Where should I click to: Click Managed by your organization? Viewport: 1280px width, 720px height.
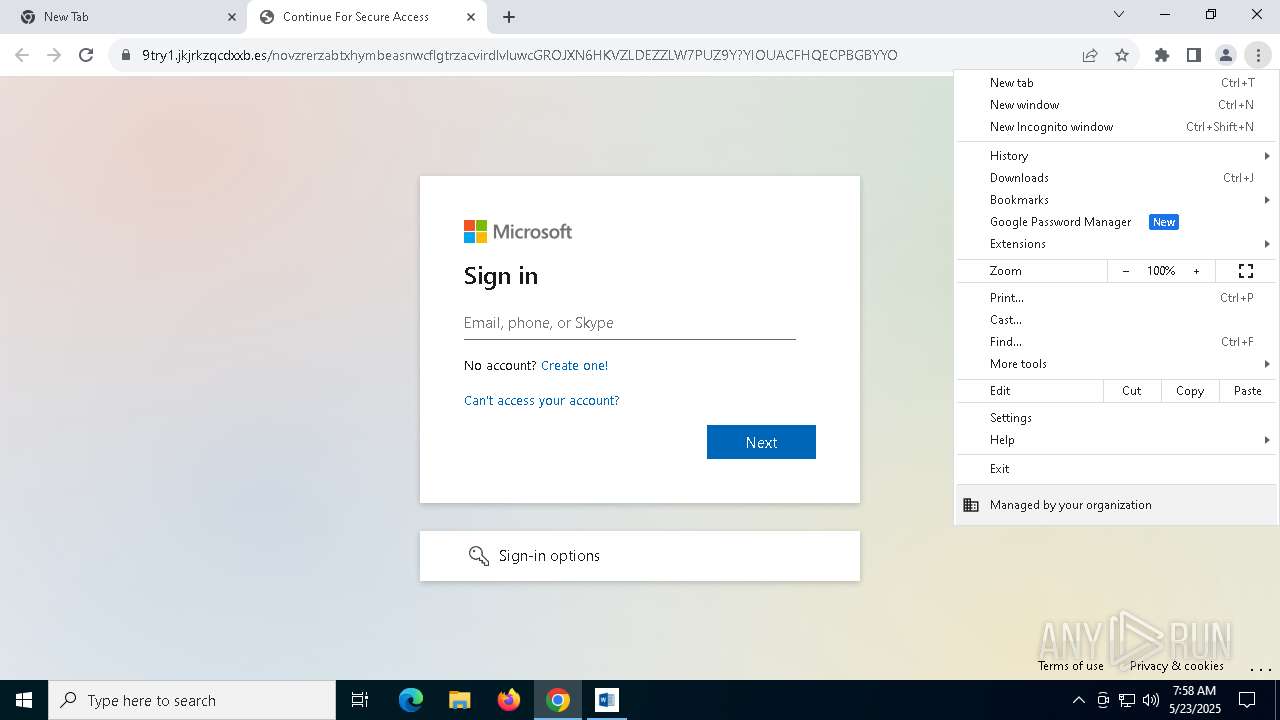pyautogui.click(x=1117, y=505)
